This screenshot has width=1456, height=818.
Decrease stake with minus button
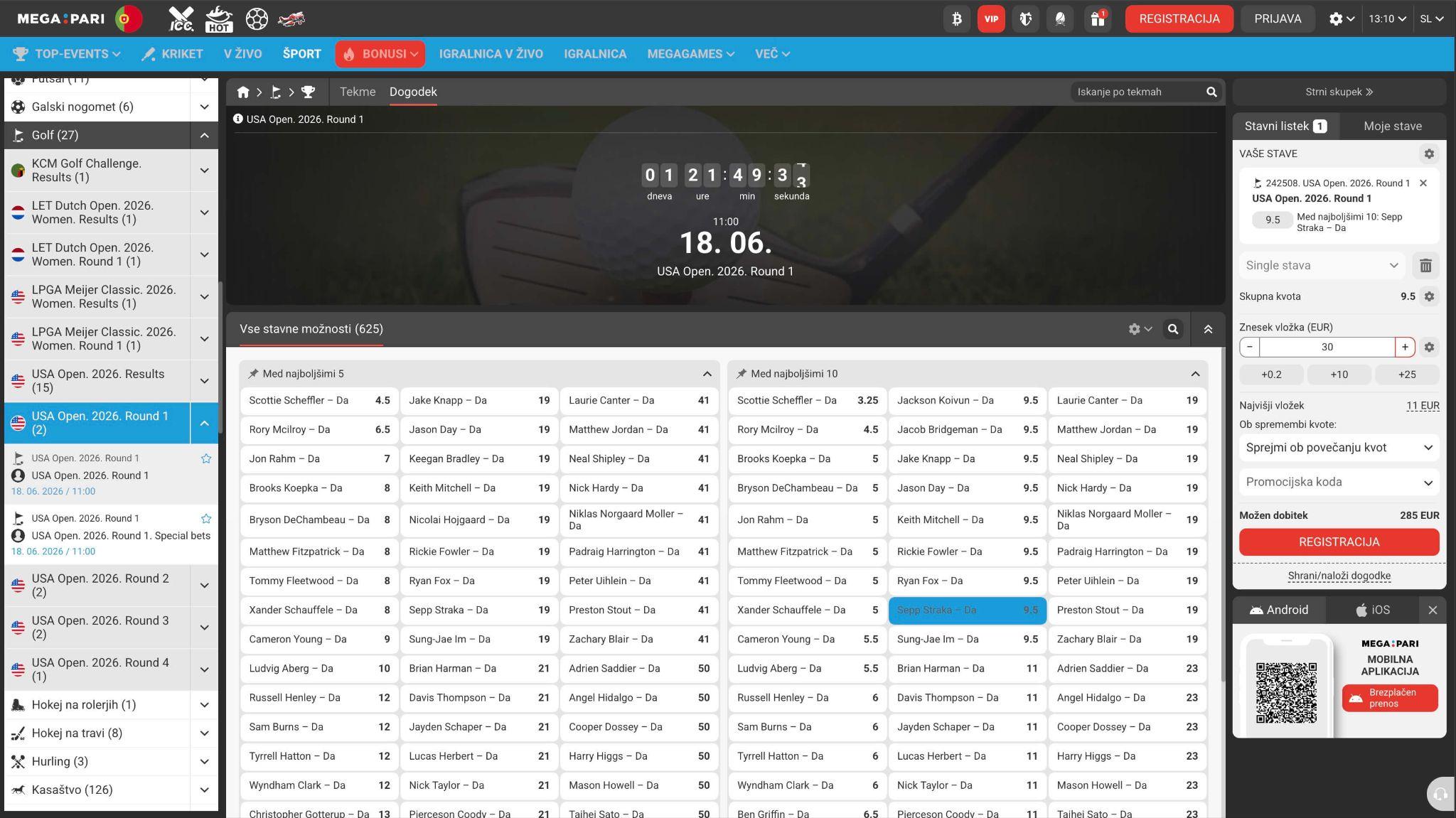pyautogui.click(x=1250, y=347)
